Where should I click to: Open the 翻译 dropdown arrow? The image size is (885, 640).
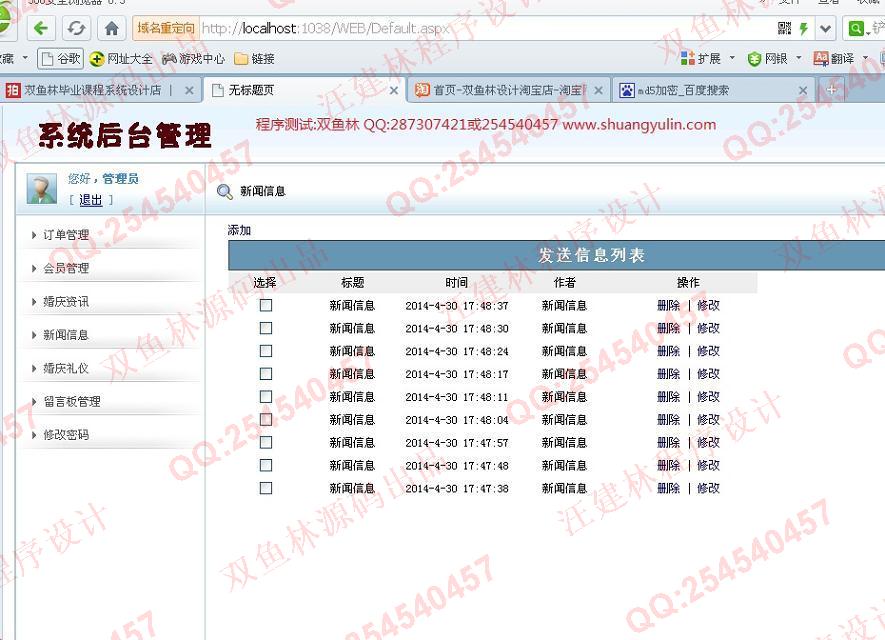coord(865,58)
